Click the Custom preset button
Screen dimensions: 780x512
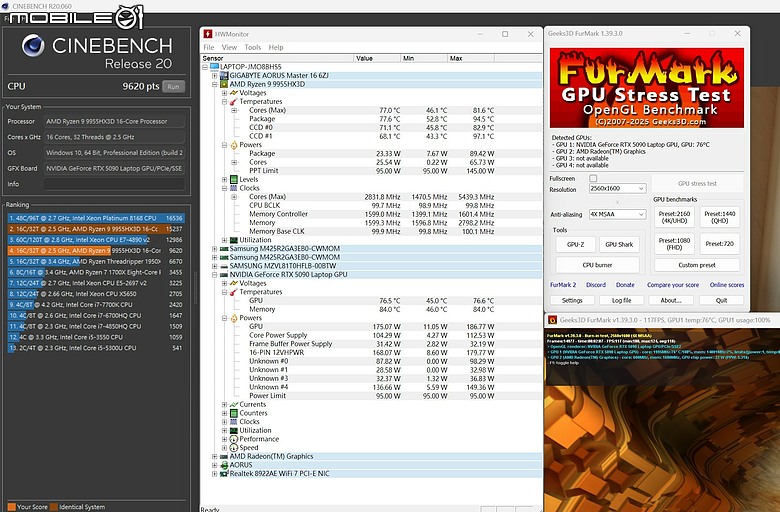pyautogui.click(x=697, y=265)
